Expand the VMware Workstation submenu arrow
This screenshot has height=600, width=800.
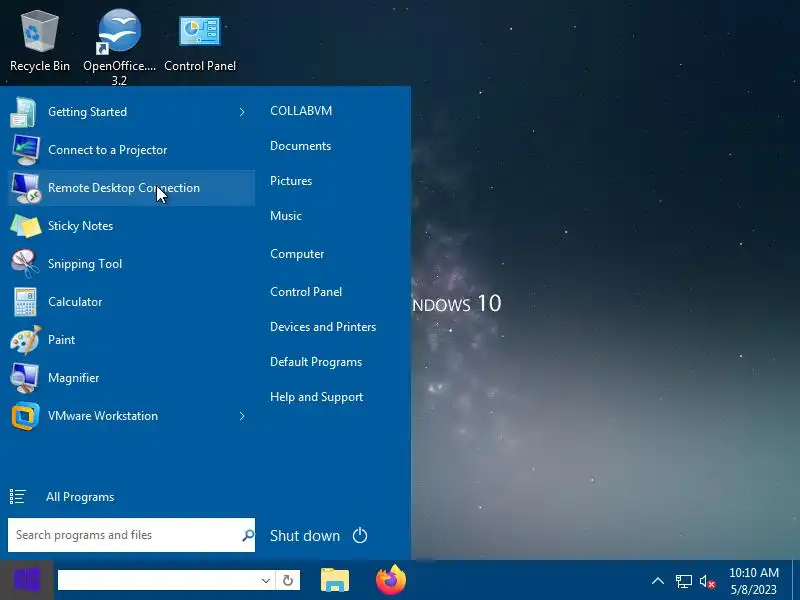click(242, 416)
